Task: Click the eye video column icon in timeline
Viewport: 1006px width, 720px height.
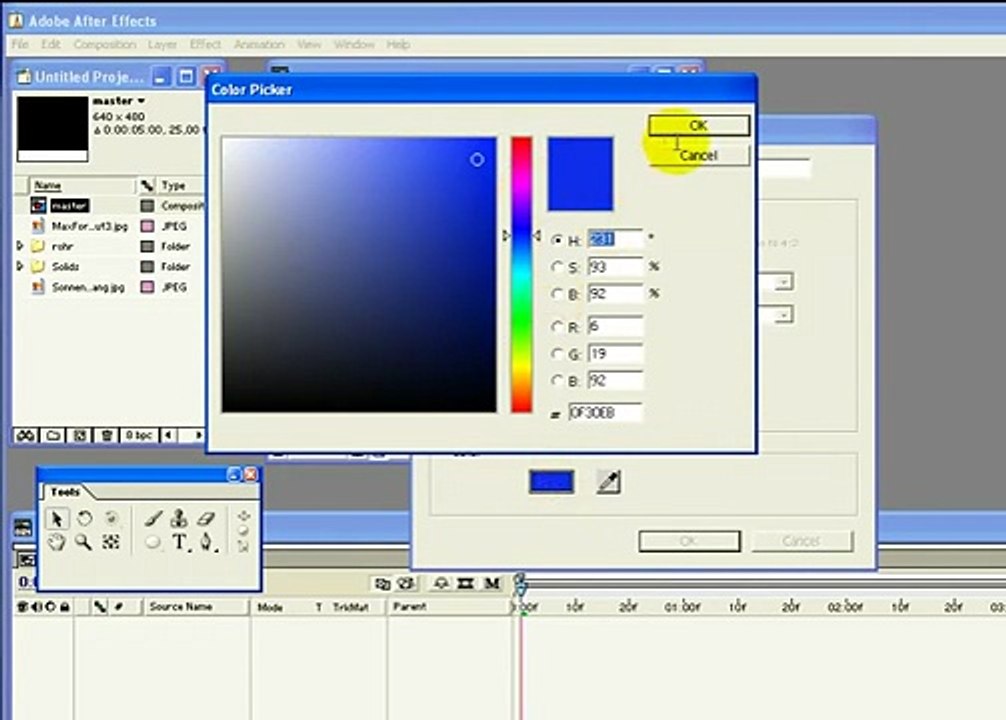Action: [22, 606]
